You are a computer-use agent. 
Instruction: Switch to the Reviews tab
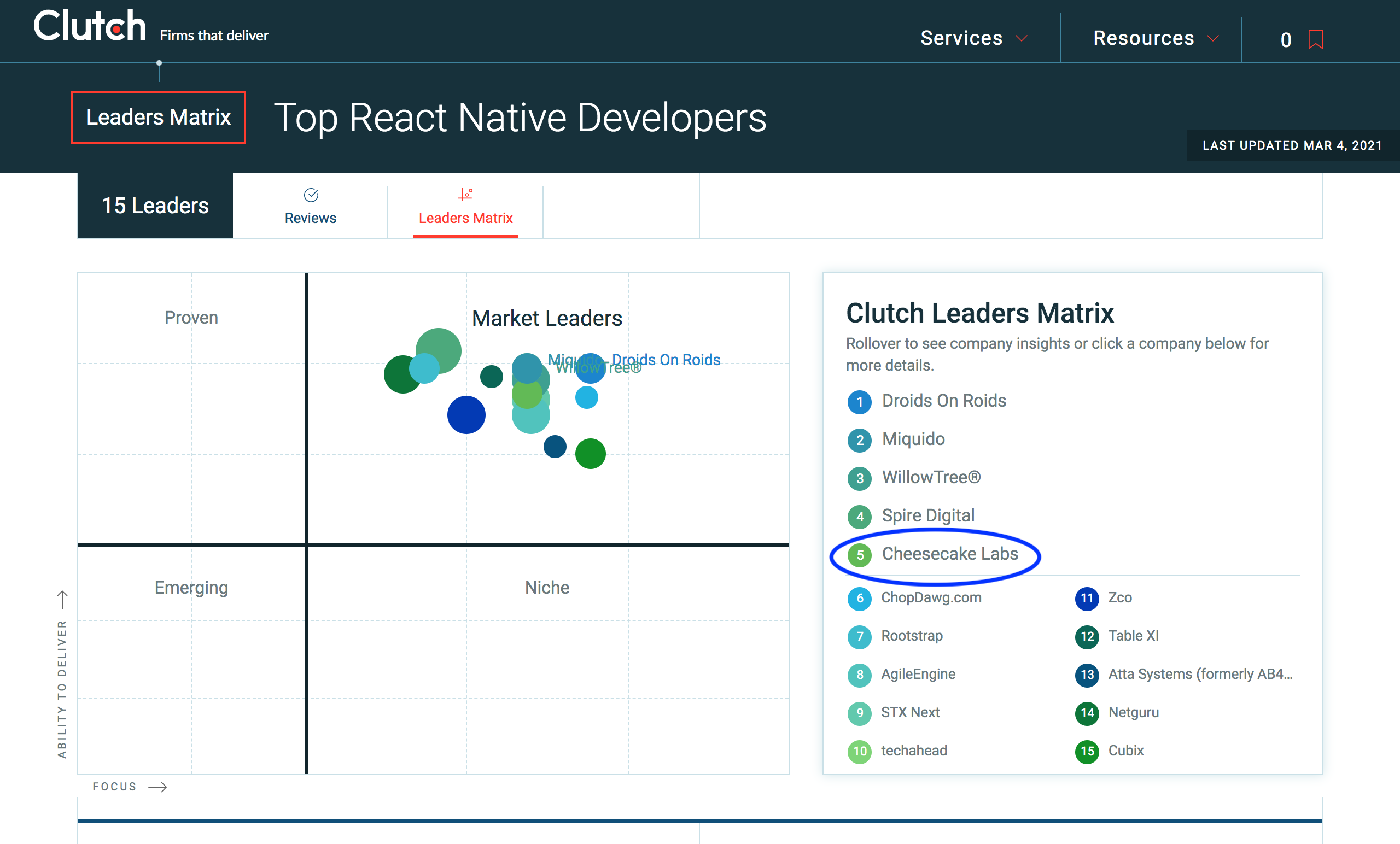tap(310, 207)
